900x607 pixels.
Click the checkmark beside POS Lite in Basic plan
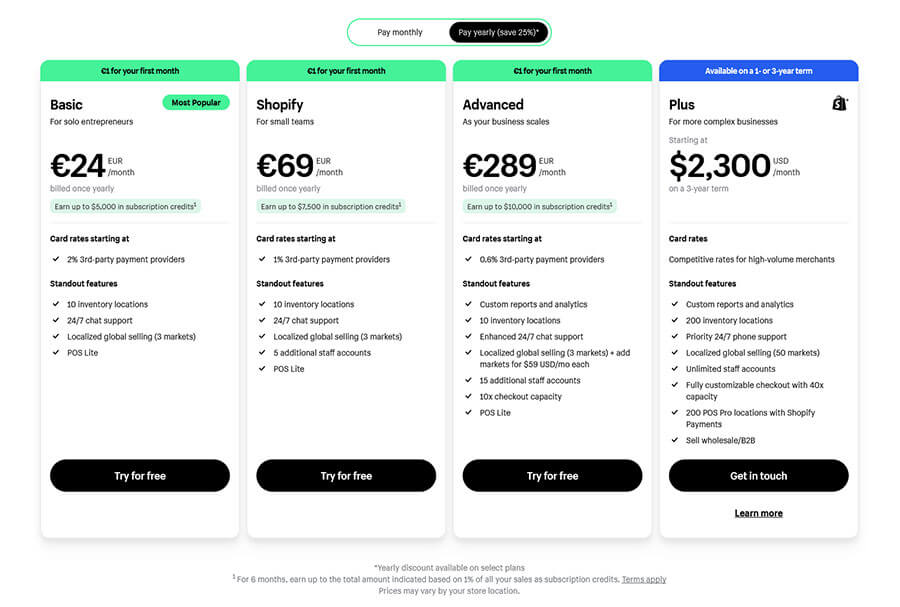54,352
